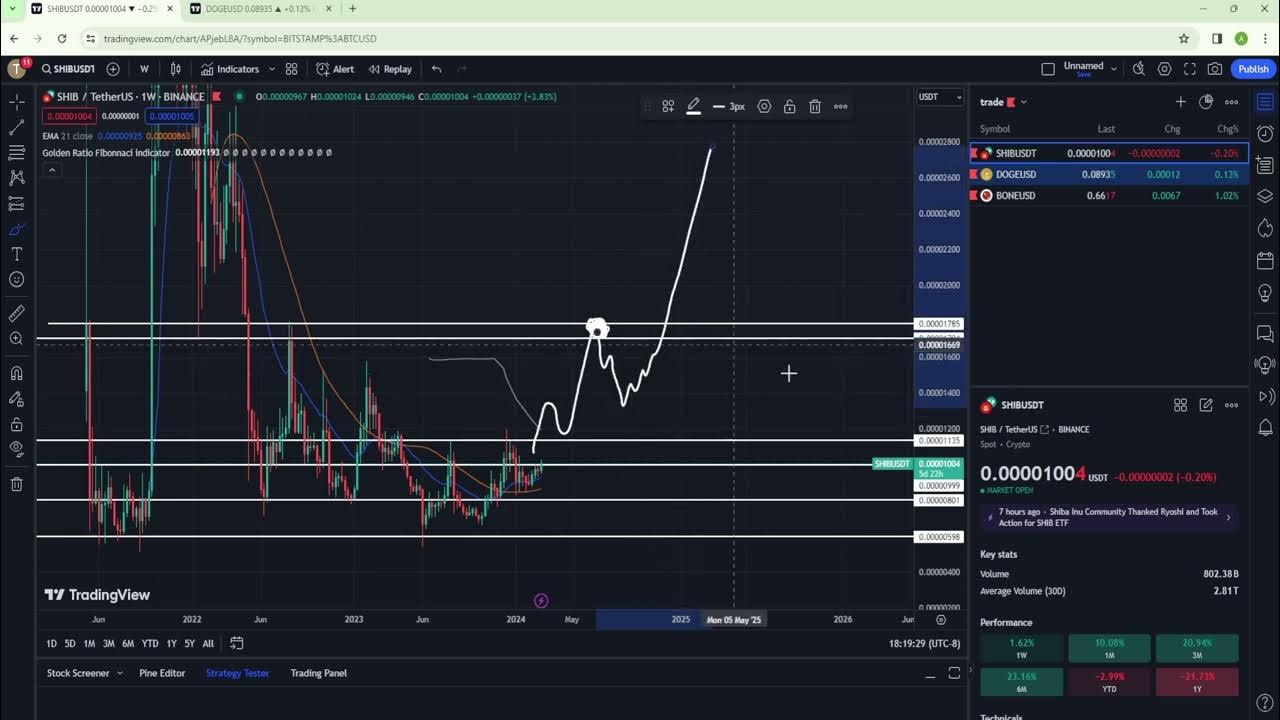Screen dimensions: 1280x720
Task: Open the Indicators menu
Action: (x=229, y=69)
